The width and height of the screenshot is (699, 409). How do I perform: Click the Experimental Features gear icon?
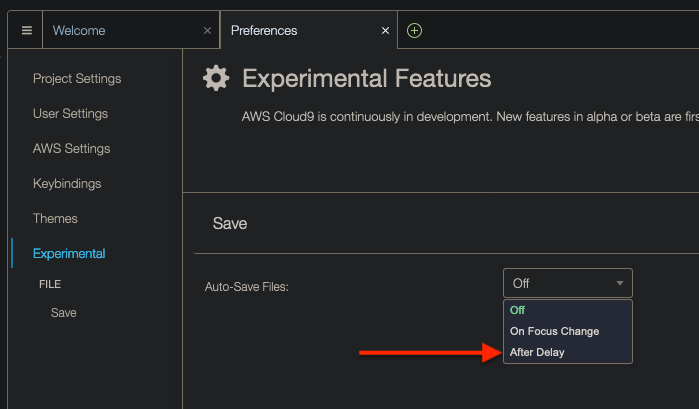point(214,79)
